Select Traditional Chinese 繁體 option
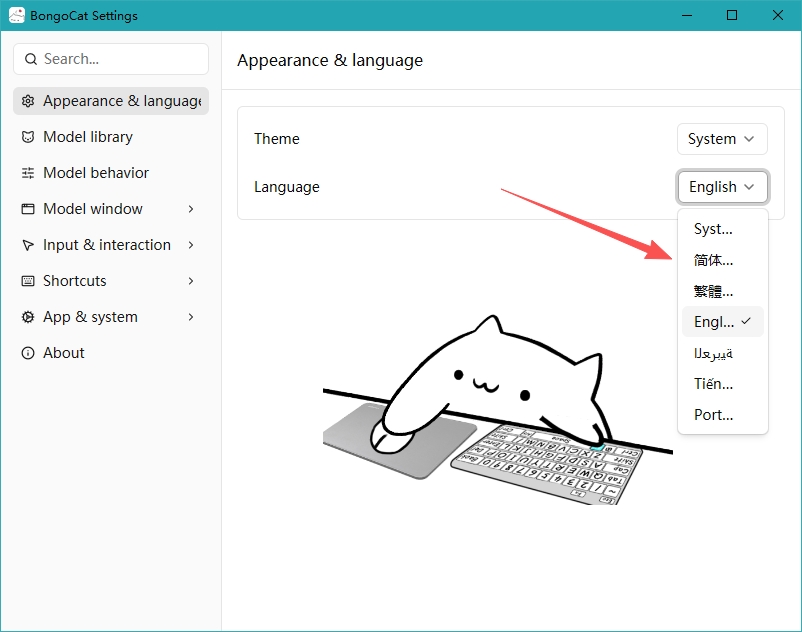802x632 pixels. coord(722,291)
